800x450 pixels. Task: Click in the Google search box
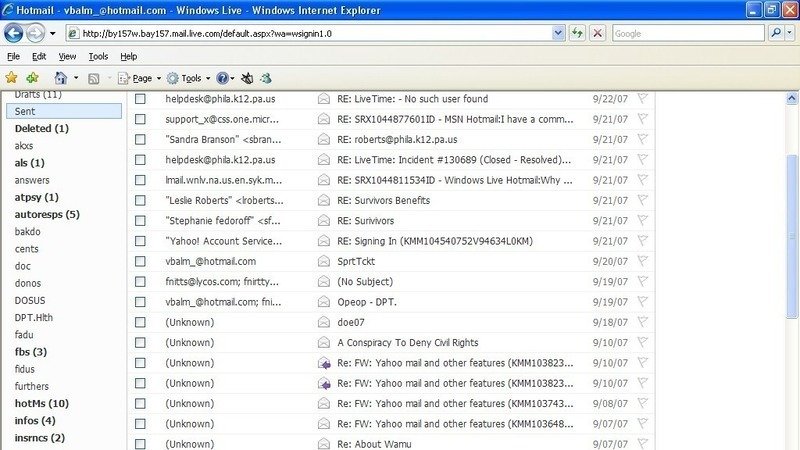point(685,33)
